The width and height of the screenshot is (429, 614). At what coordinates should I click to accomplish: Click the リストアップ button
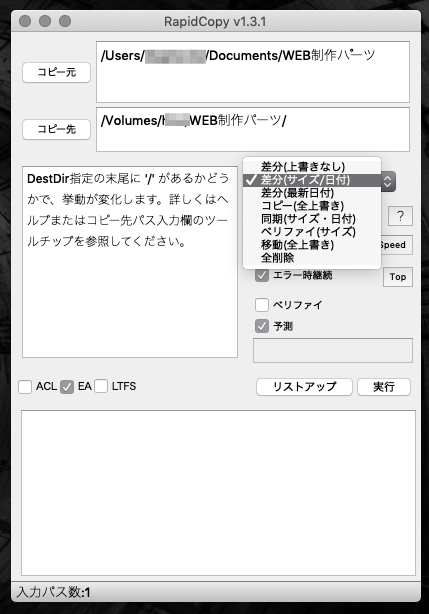tap(304, 387)
